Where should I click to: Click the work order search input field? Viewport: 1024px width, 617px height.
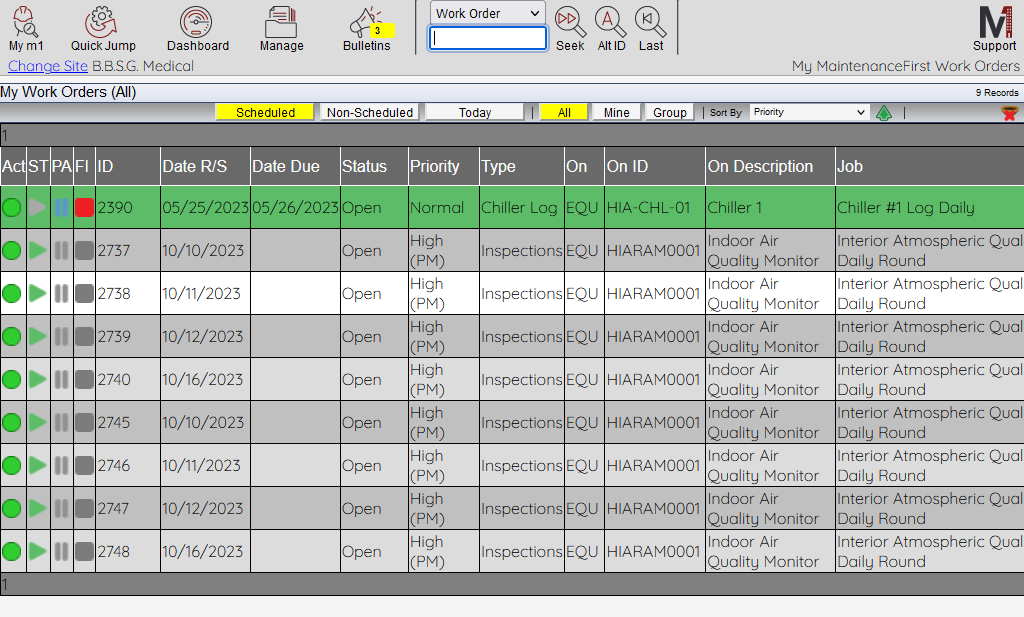tap(488, 38)
